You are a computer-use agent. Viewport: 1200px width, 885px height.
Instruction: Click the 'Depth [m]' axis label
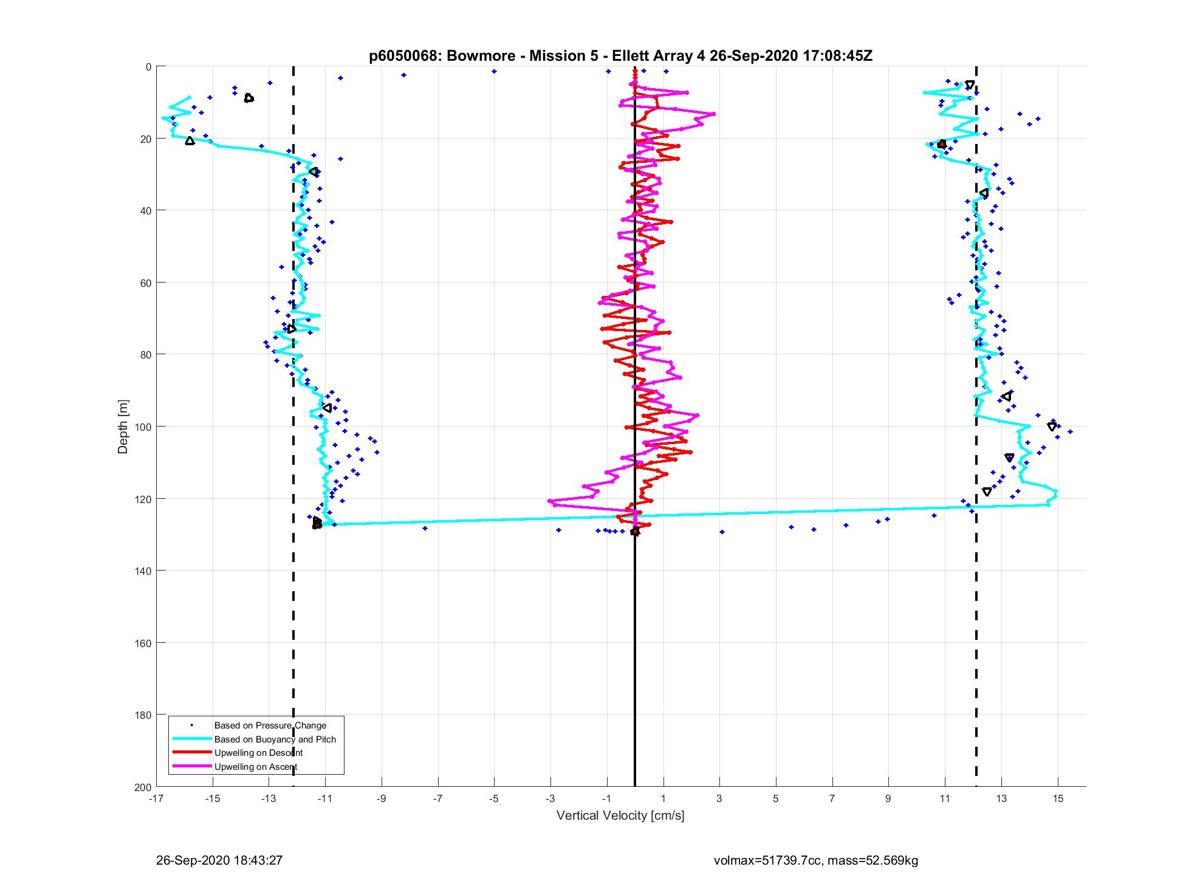point(124,426)
